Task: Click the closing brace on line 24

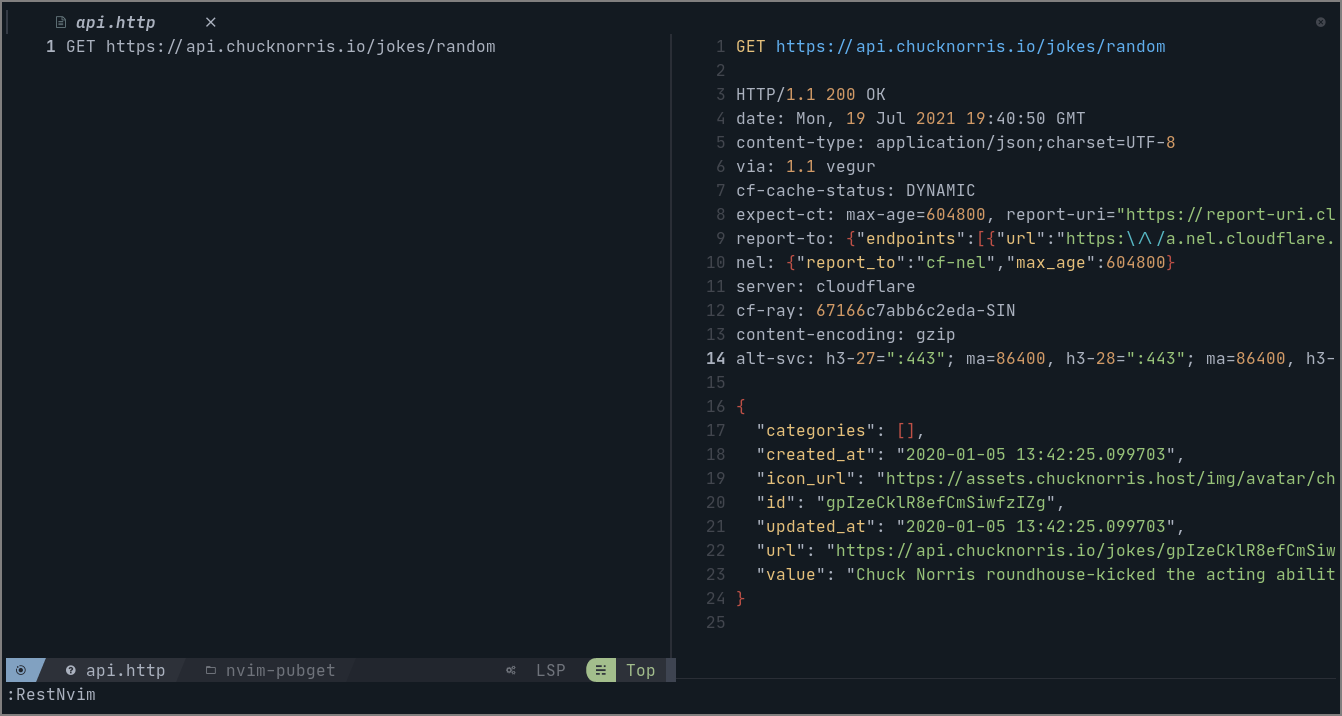Action: [x=741, y=598]
